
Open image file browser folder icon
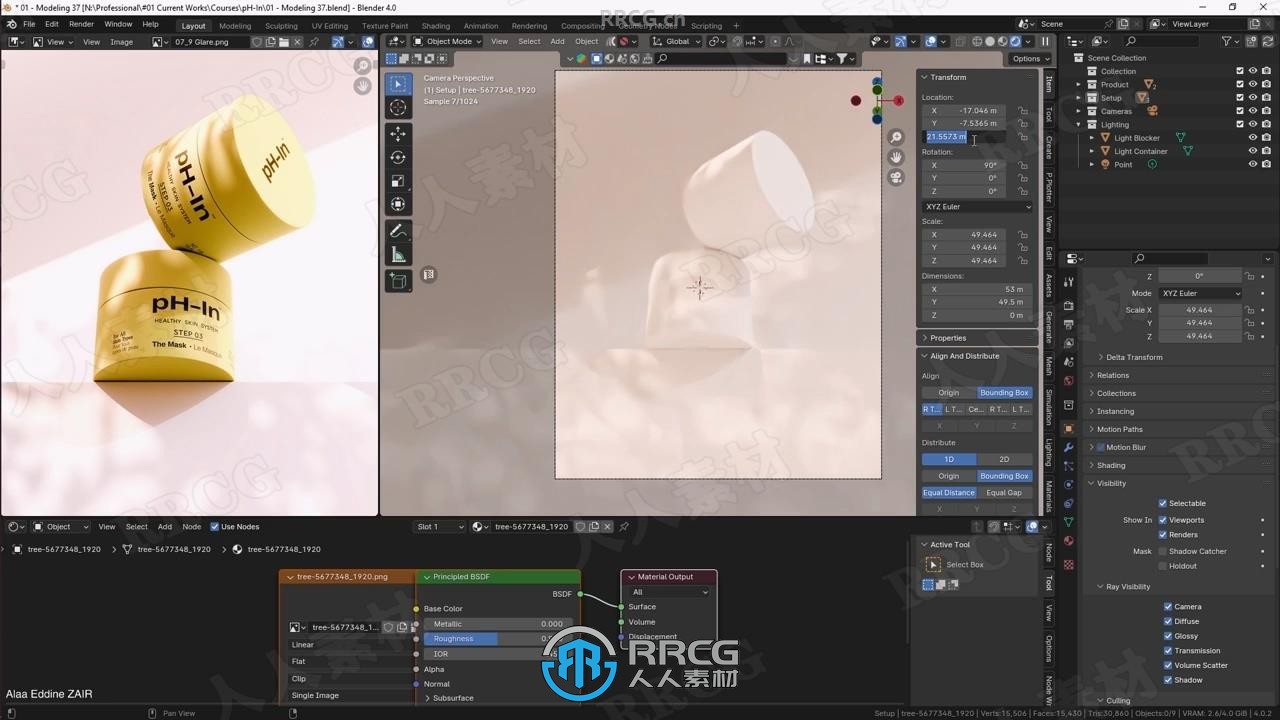point(284,42)
